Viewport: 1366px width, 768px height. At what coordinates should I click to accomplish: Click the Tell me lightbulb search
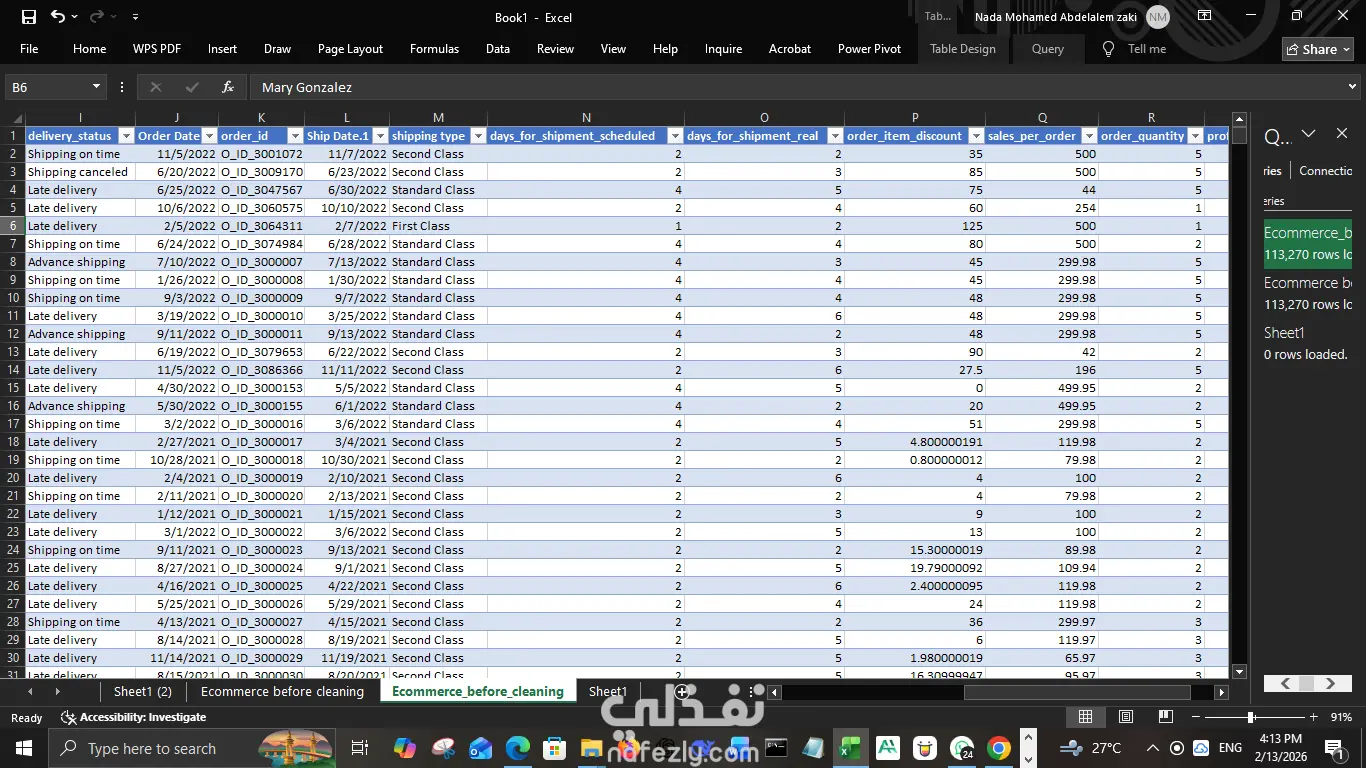point(1108,49)
